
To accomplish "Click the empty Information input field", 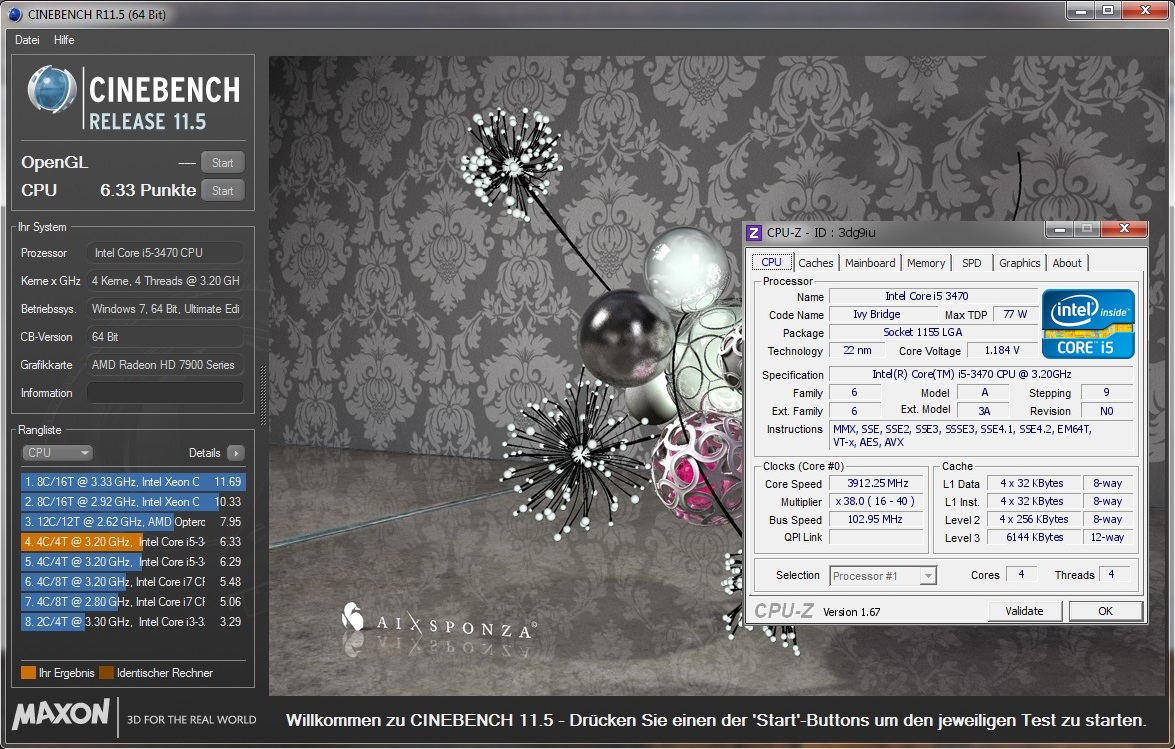I will (x=165, y=392).
